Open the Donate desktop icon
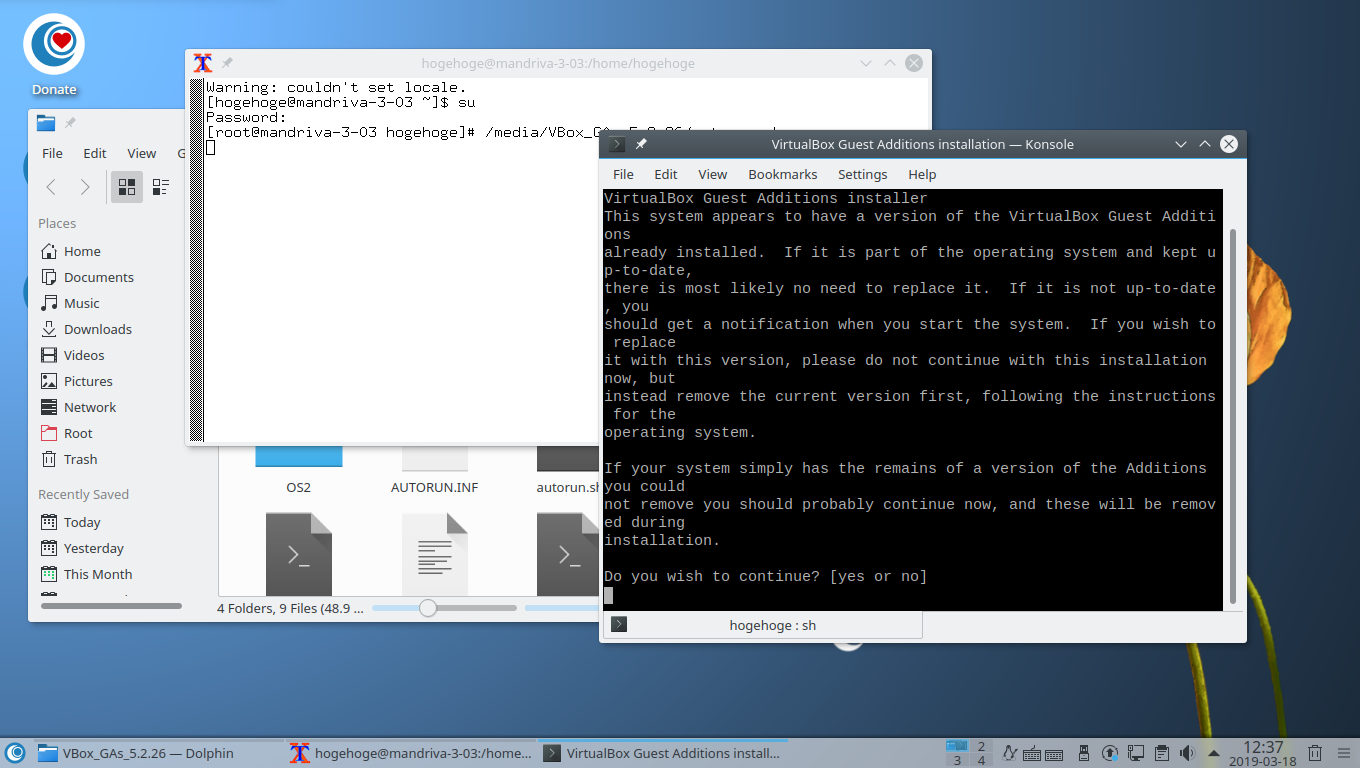The width and height of the screenshot is (1360, 768). 54,56
